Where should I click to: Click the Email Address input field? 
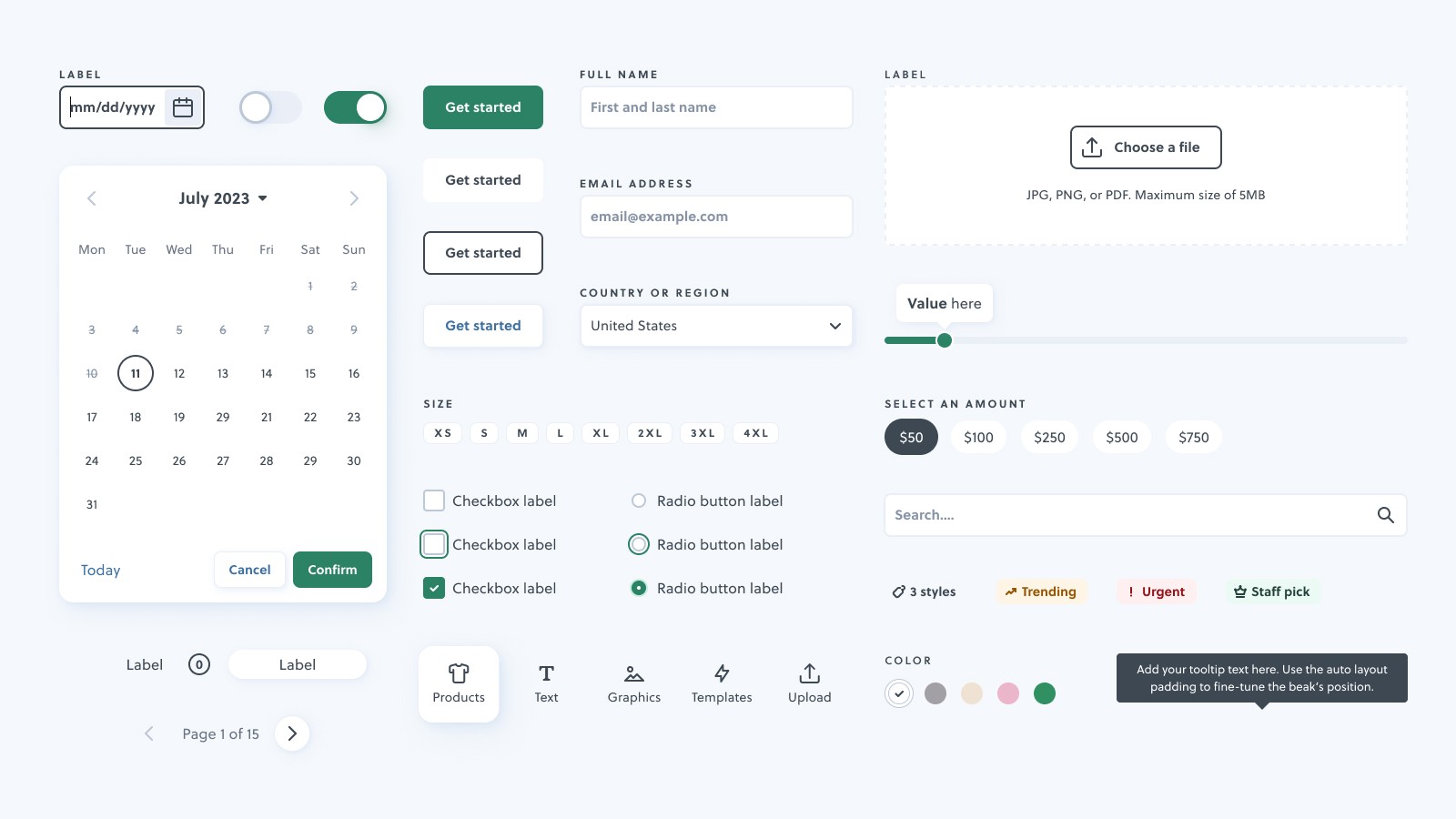(x=716, y=217)
